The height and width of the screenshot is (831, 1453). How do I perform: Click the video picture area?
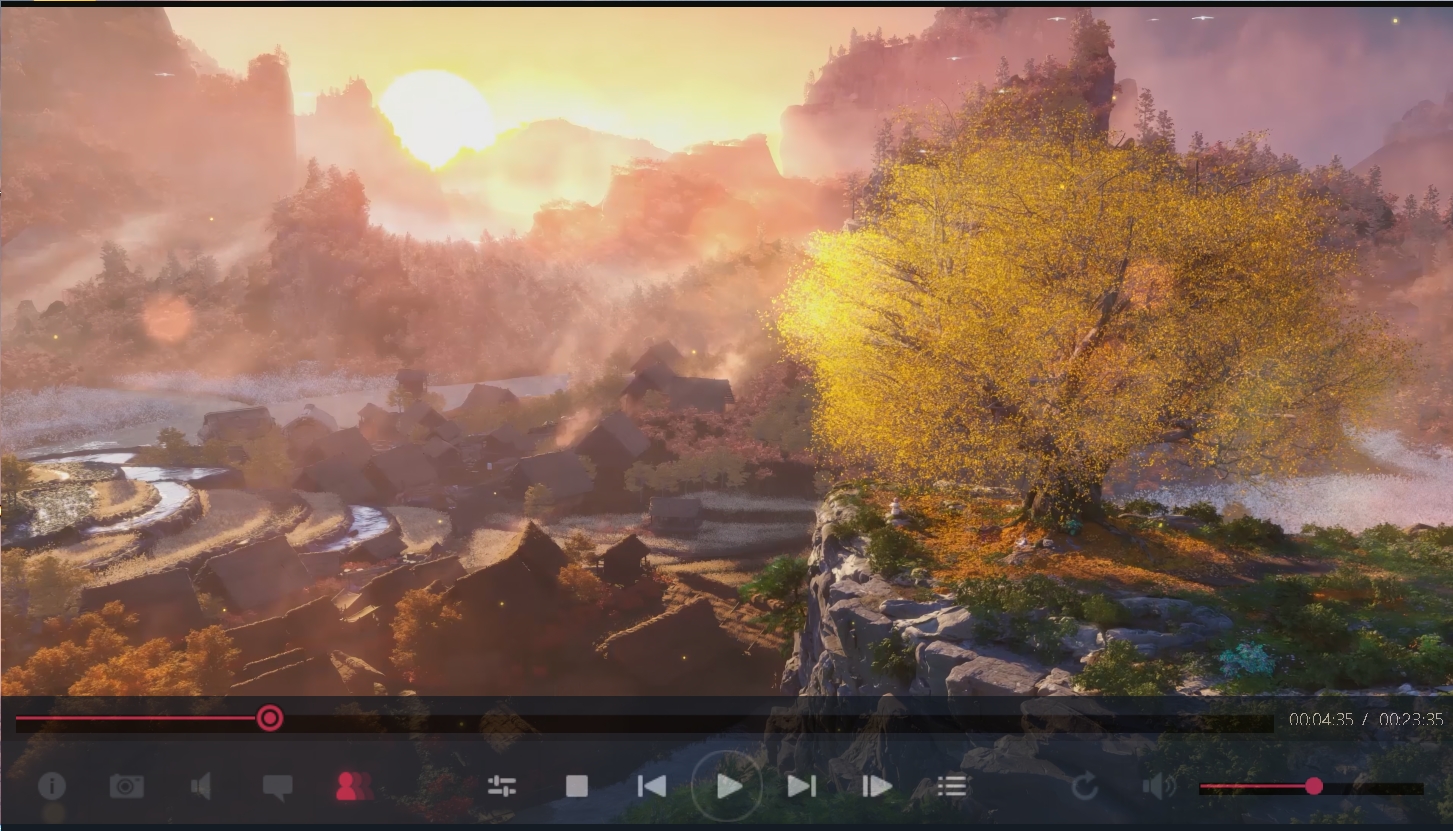point(726,350)
